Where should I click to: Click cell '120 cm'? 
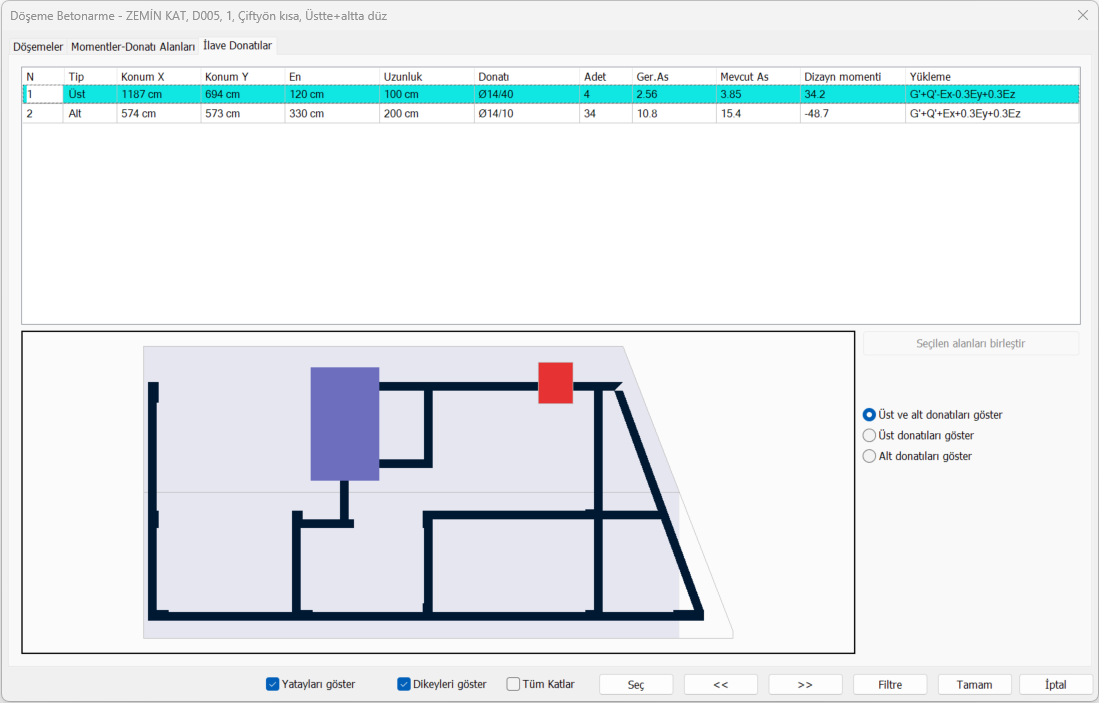point(332,94)
